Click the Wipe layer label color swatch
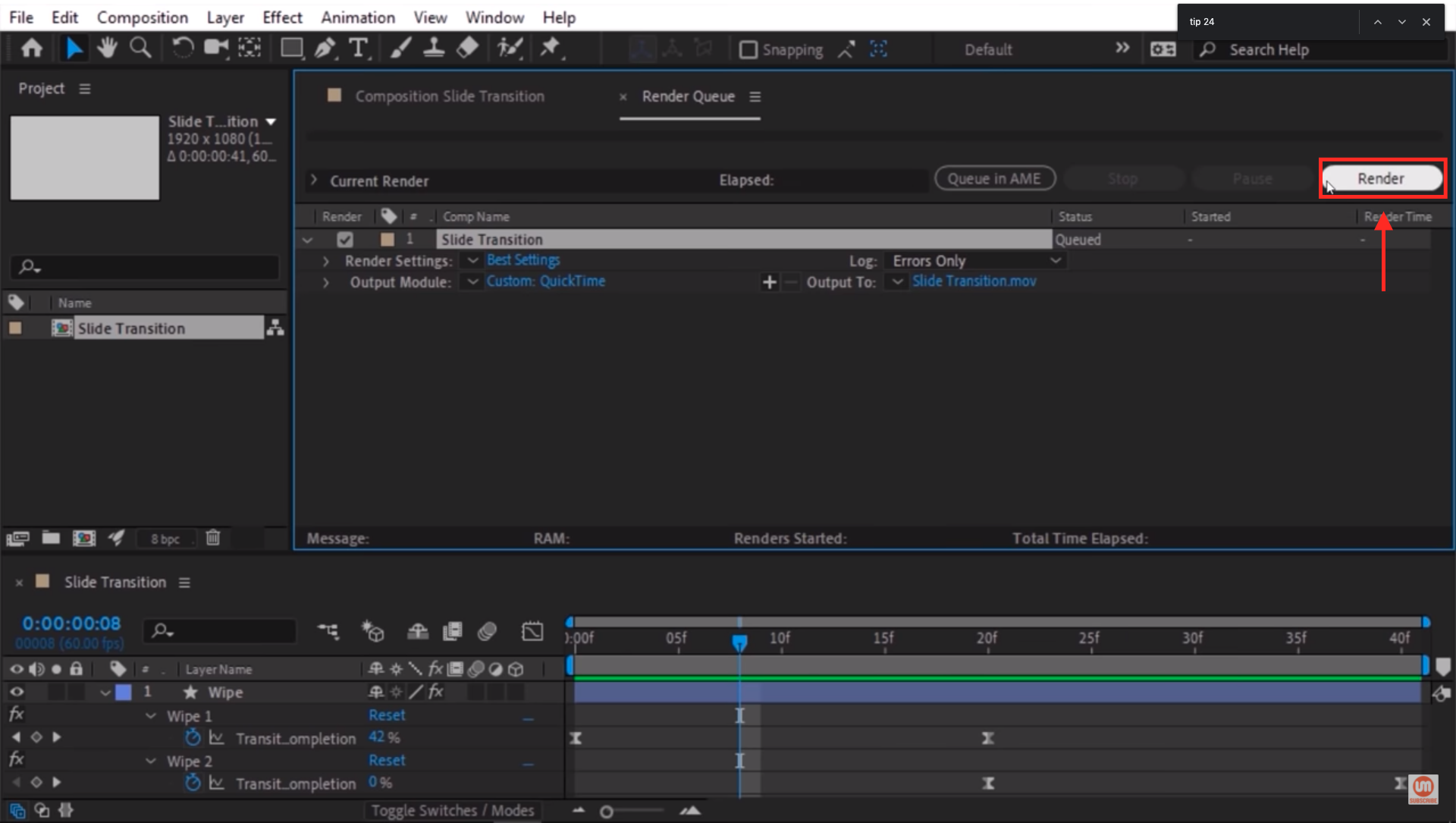This screenshot has height=823, width=1456. pos(123,692)
